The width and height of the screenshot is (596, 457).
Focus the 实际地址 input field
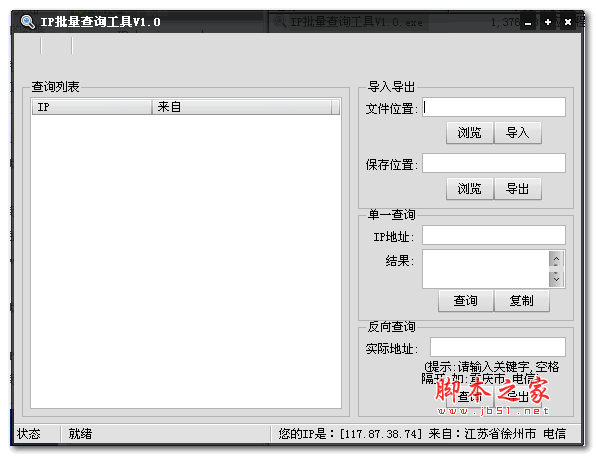tap(498, 347)
